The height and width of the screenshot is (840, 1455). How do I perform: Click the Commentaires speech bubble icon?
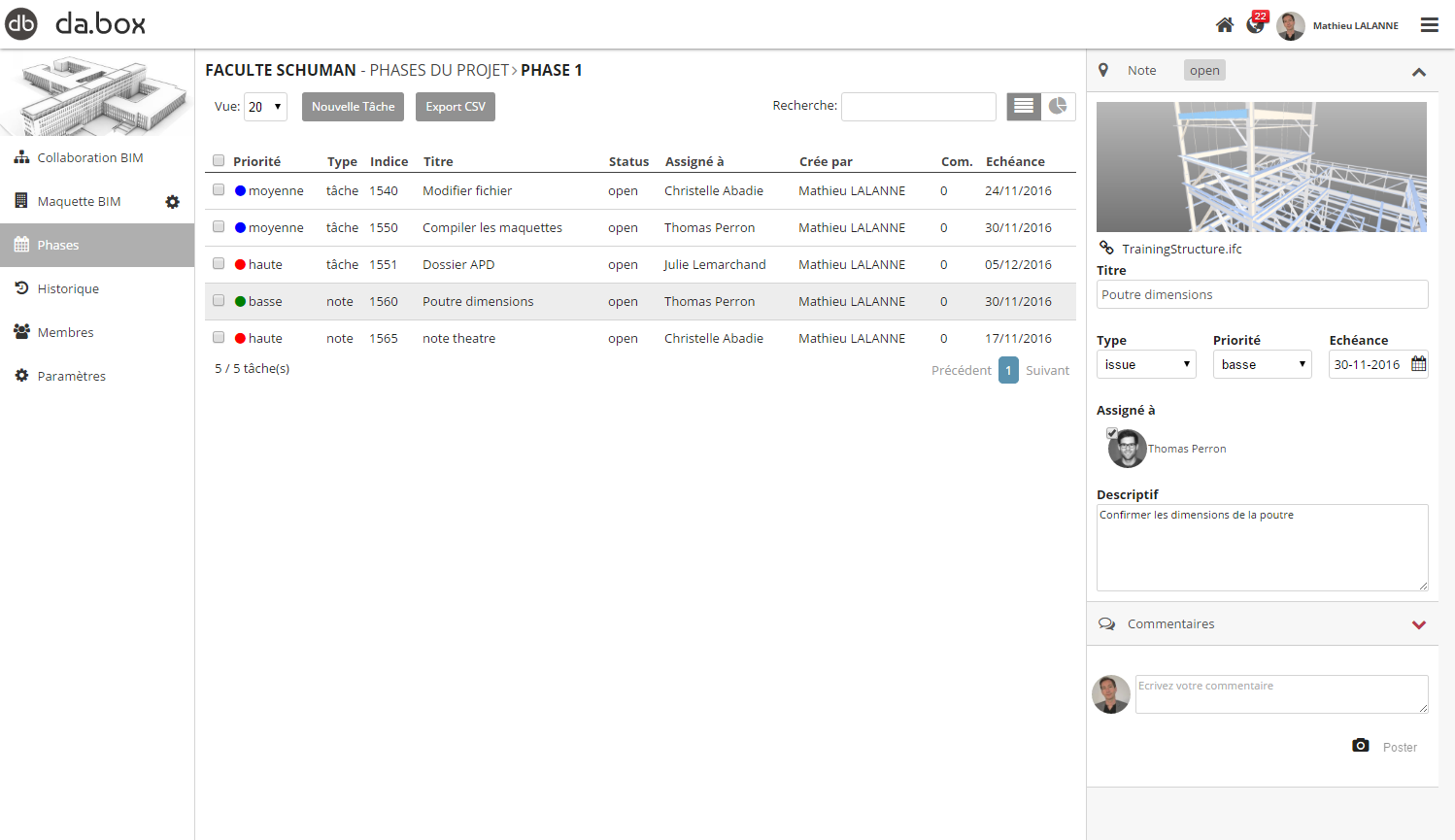tap(1106, 624)
